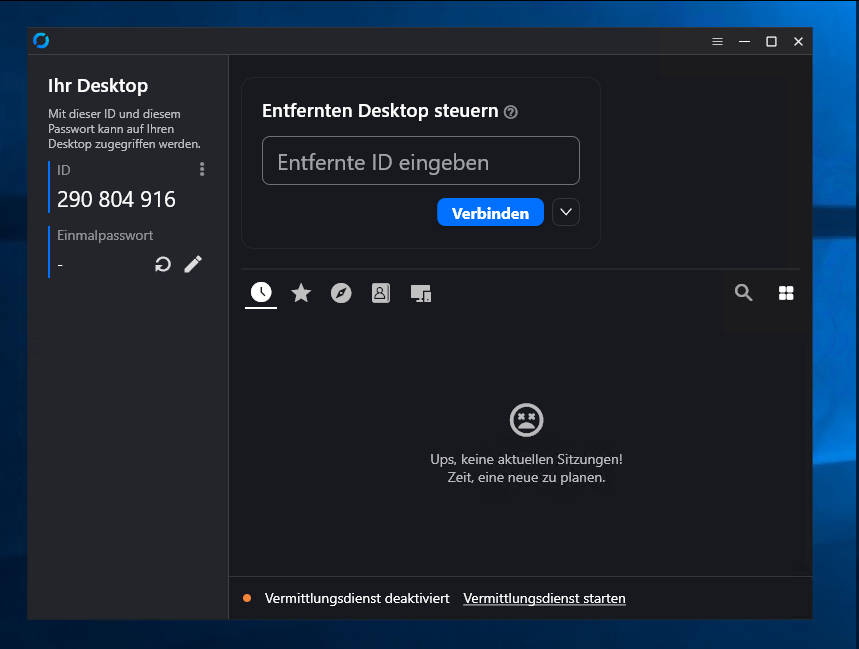Refresh the one-time password

click(163, 265)
